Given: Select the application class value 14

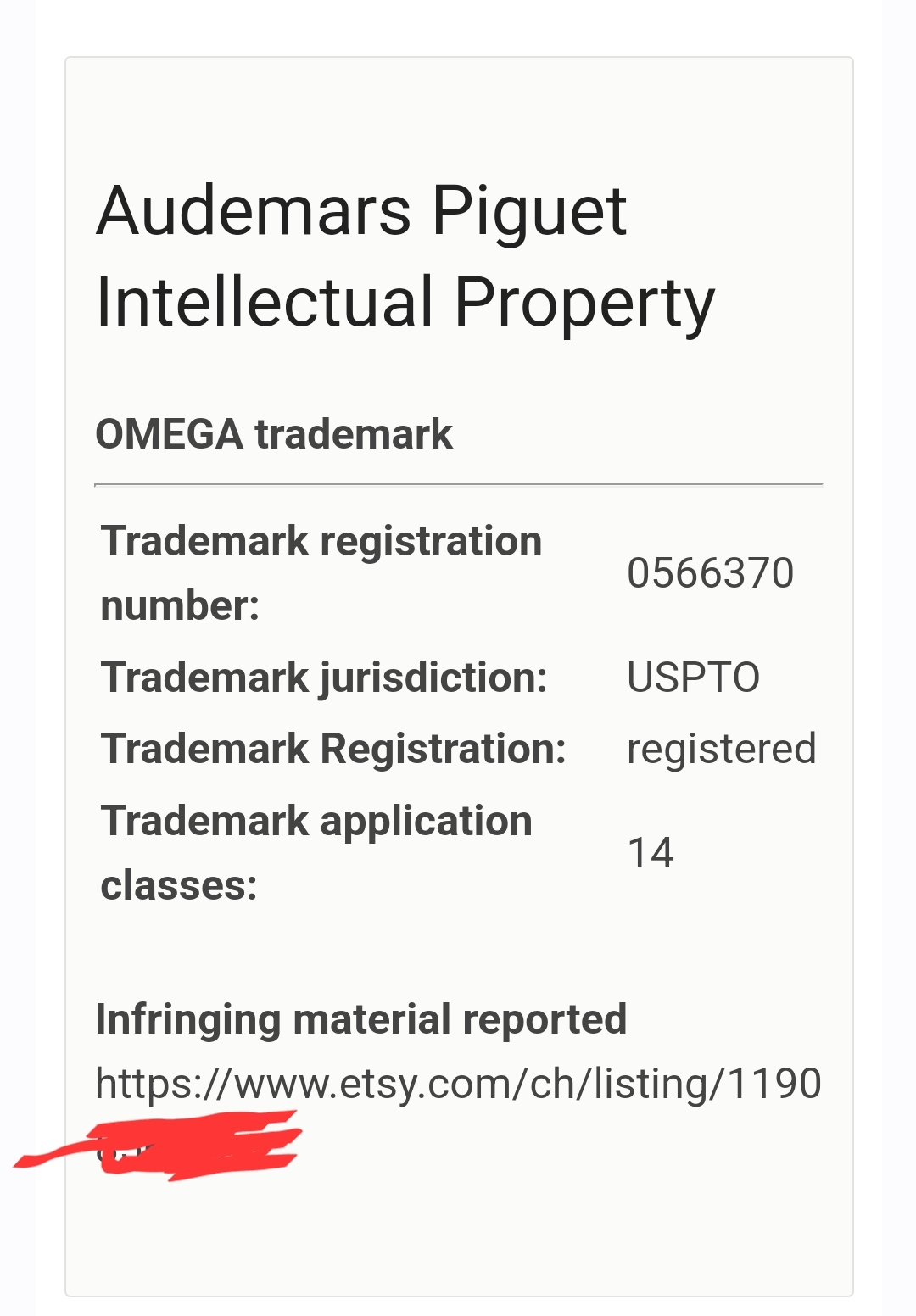Looking at the screenshot, I should (651, 853).
